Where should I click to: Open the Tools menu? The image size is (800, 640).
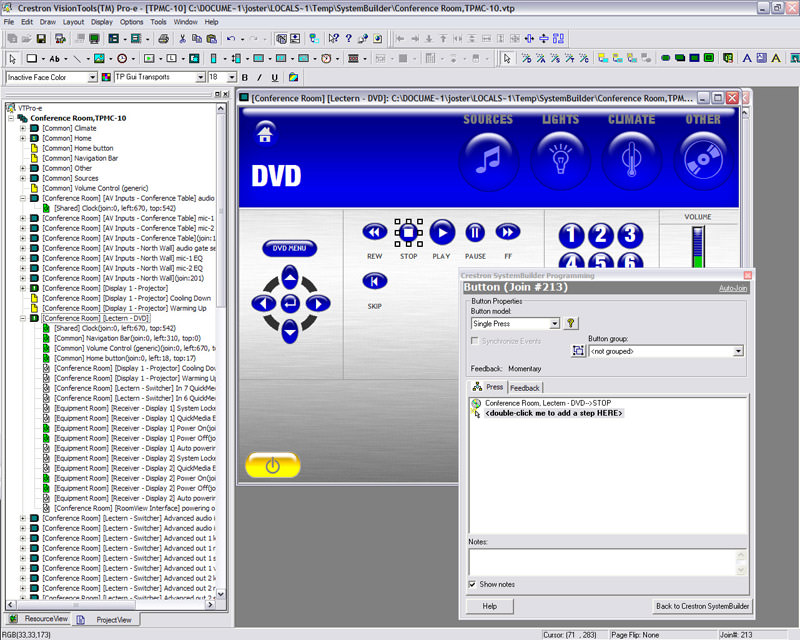tap(158, 22)
